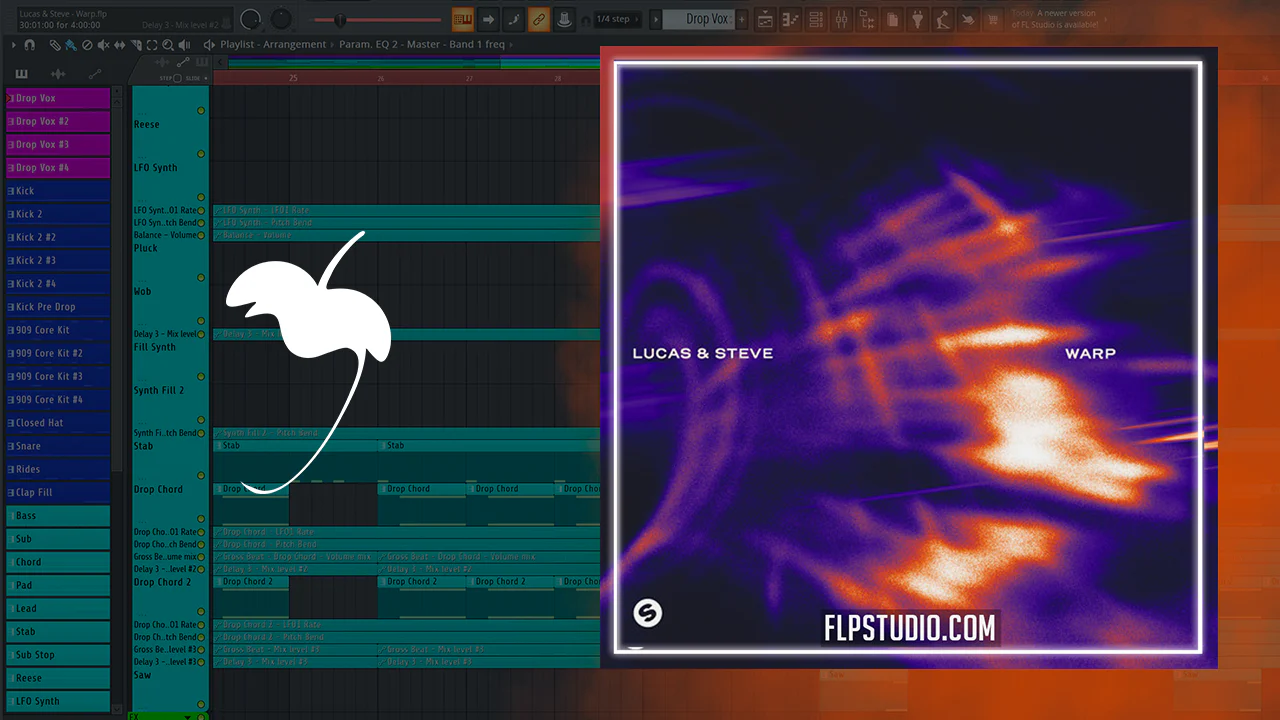The image size is (1280, 720).
Task: Click Playlist - Arrangement breadcrumb
Action: click(274, 45)
